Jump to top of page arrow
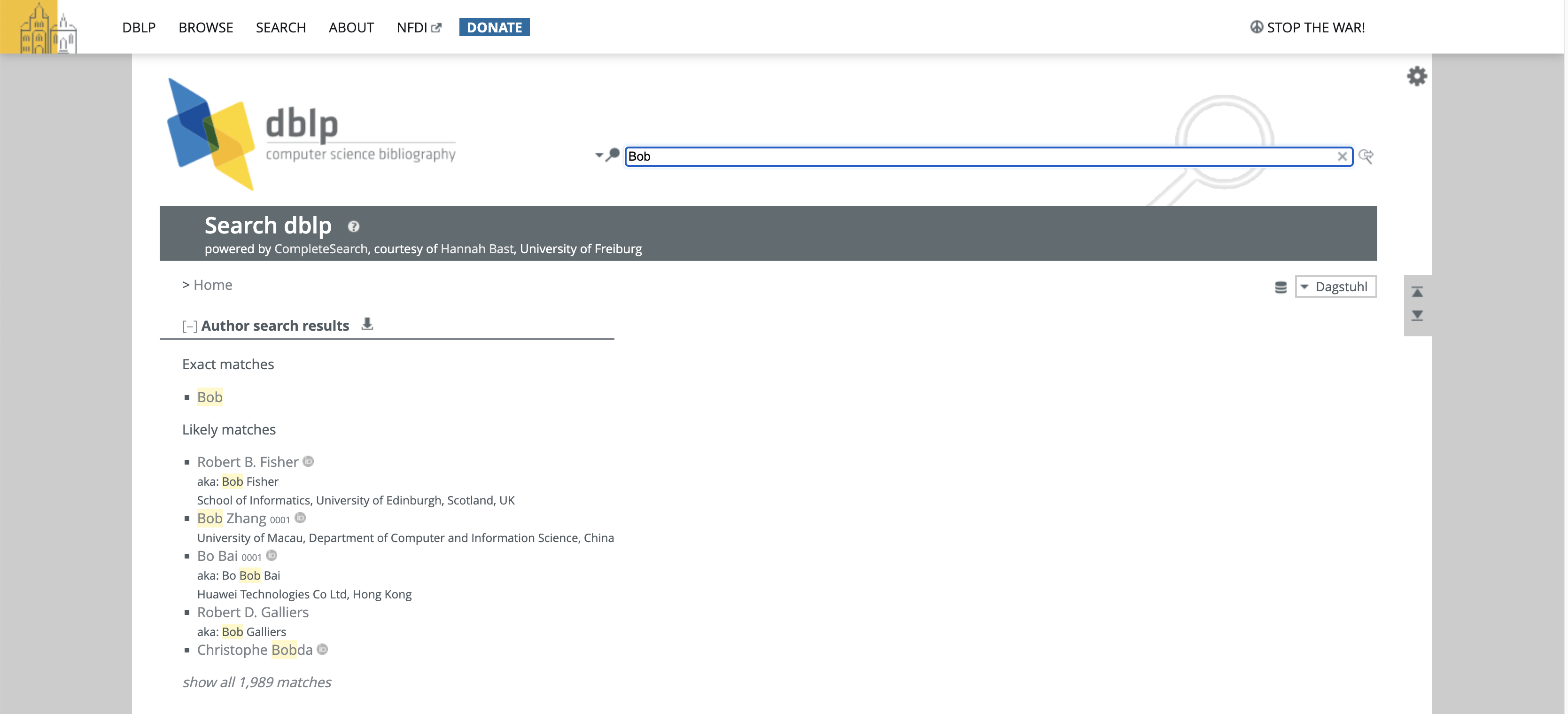 pyautogui.click(x=1417, y=292)
